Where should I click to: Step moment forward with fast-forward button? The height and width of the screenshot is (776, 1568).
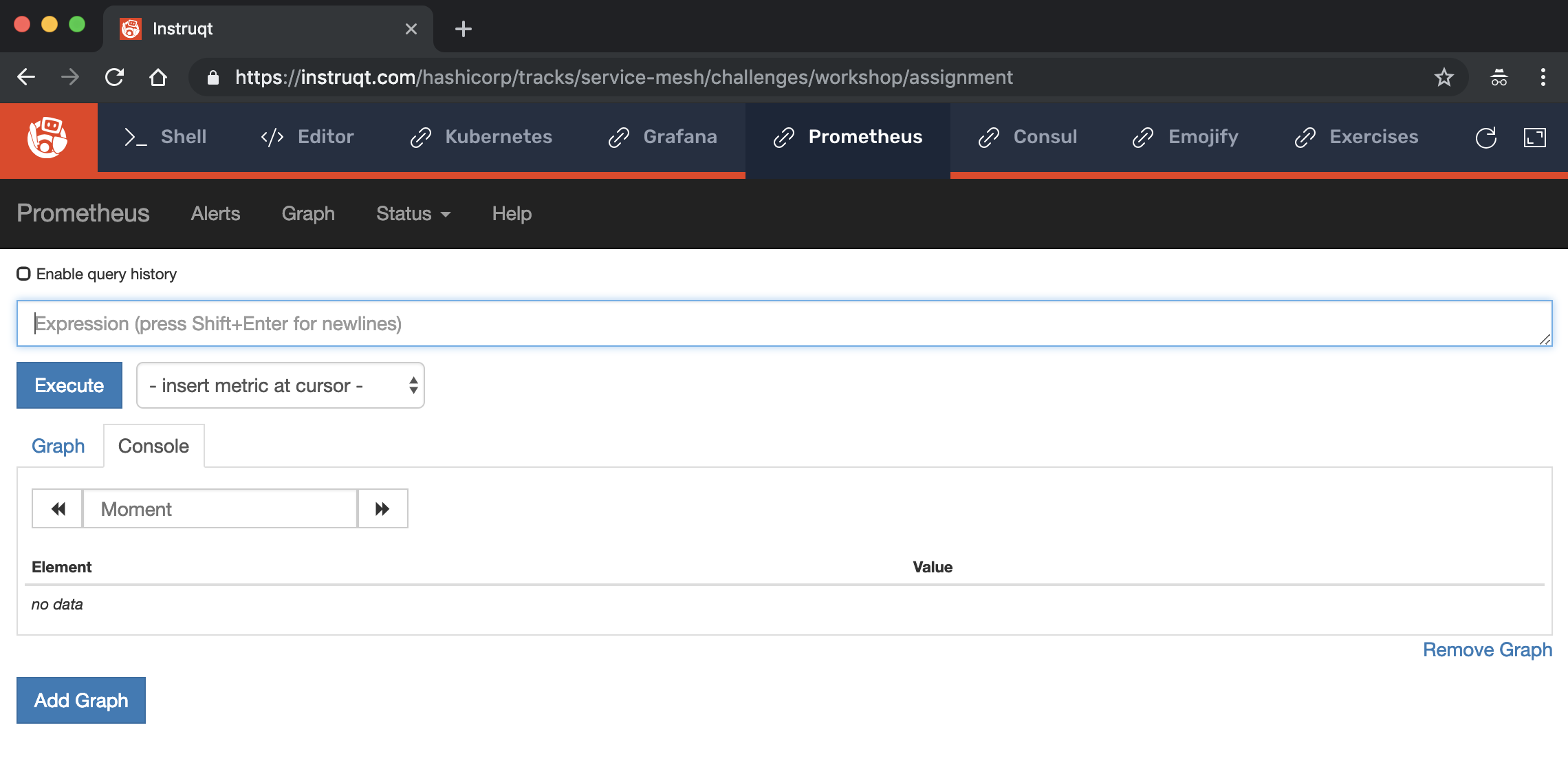(382, 508)
